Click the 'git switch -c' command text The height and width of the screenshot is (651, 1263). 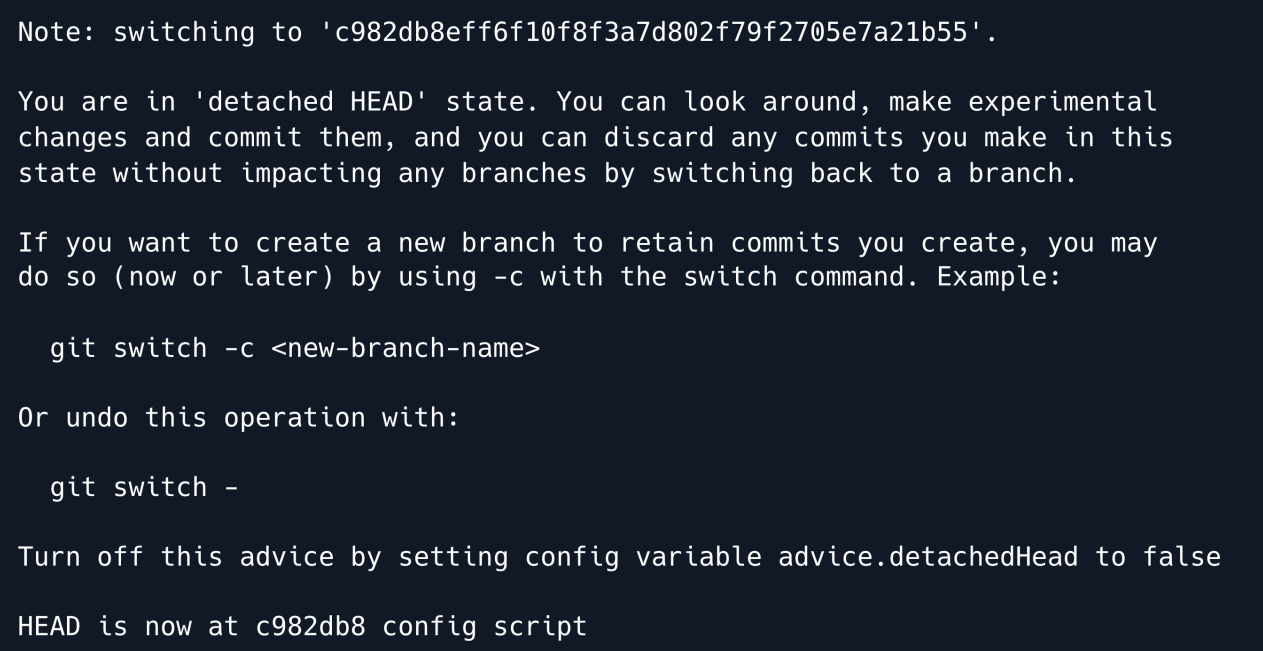[152, 349]
